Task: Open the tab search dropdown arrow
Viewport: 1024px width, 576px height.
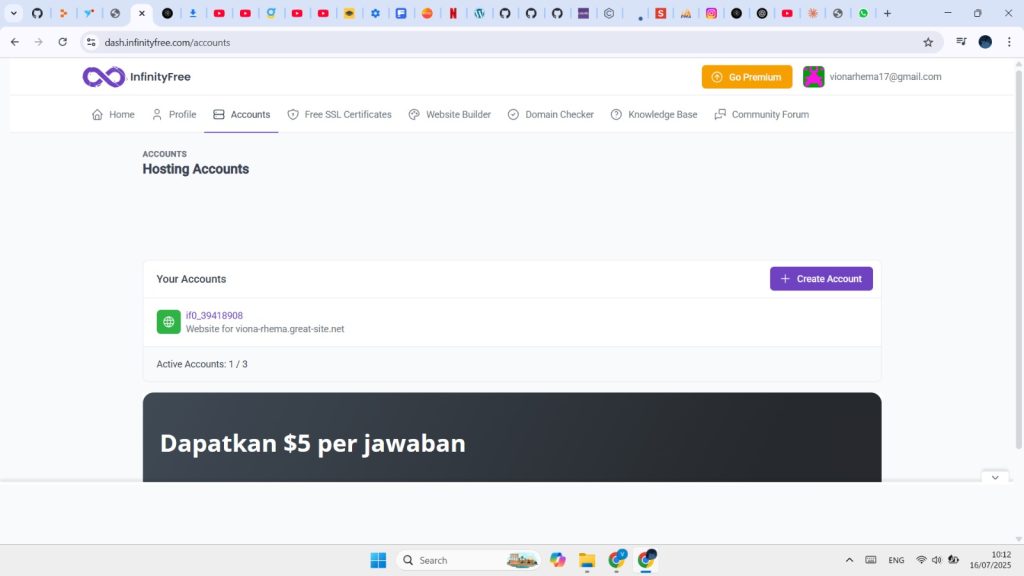Action: pyautogui.click(x=14, y=14)
